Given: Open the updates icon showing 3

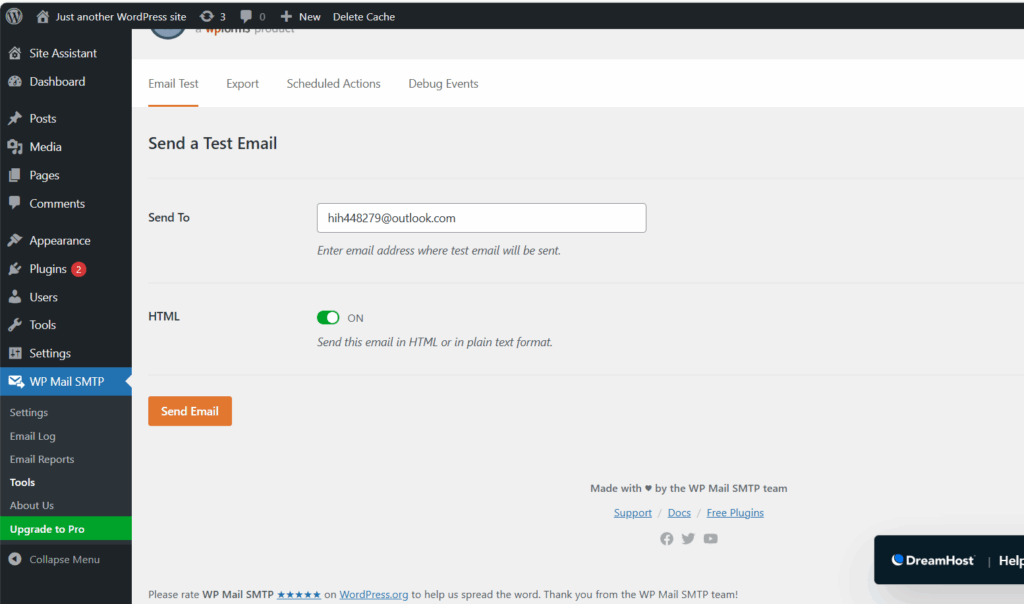Looking at the screenshot, I should (x=206, y=16).
